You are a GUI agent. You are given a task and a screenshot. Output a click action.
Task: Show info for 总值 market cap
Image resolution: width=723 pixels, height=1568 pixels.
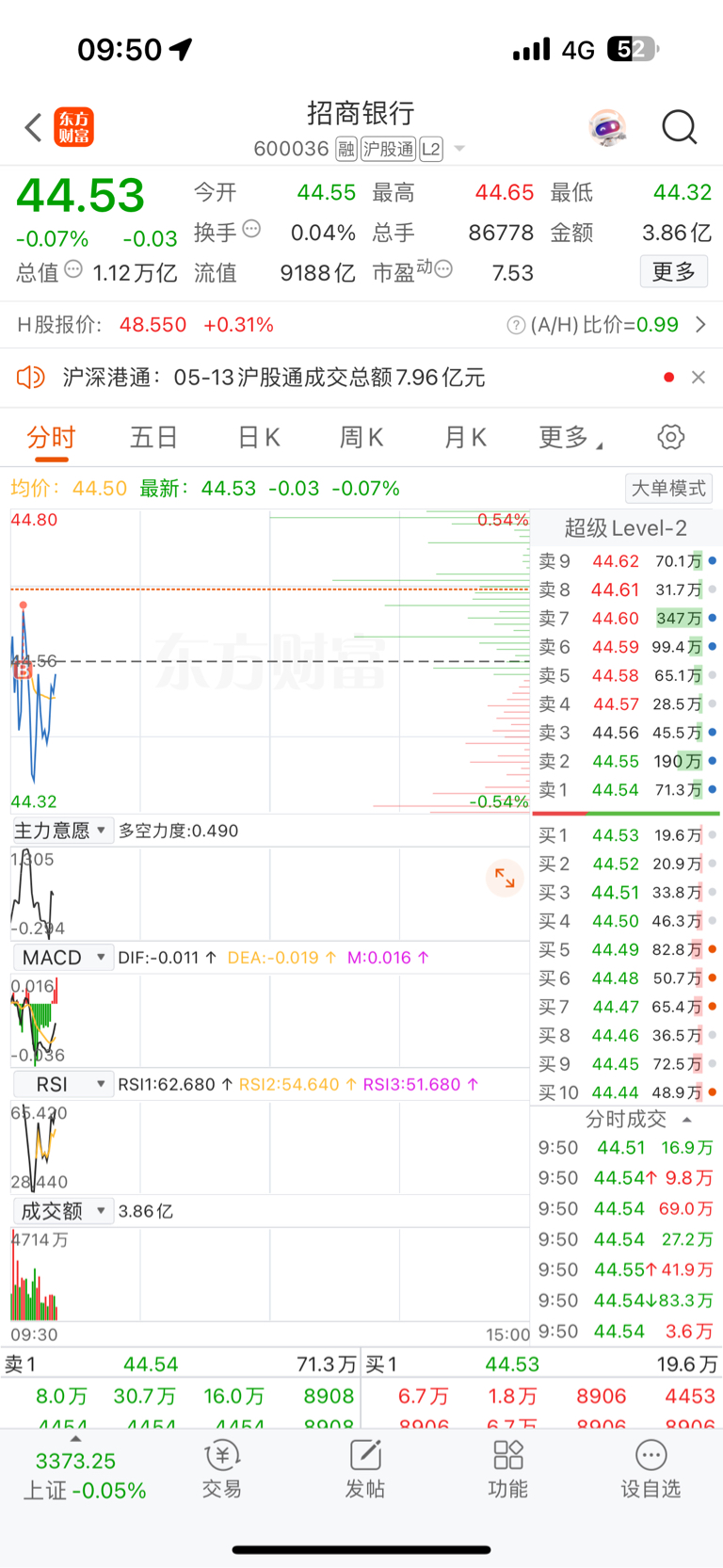coord(73,269)
